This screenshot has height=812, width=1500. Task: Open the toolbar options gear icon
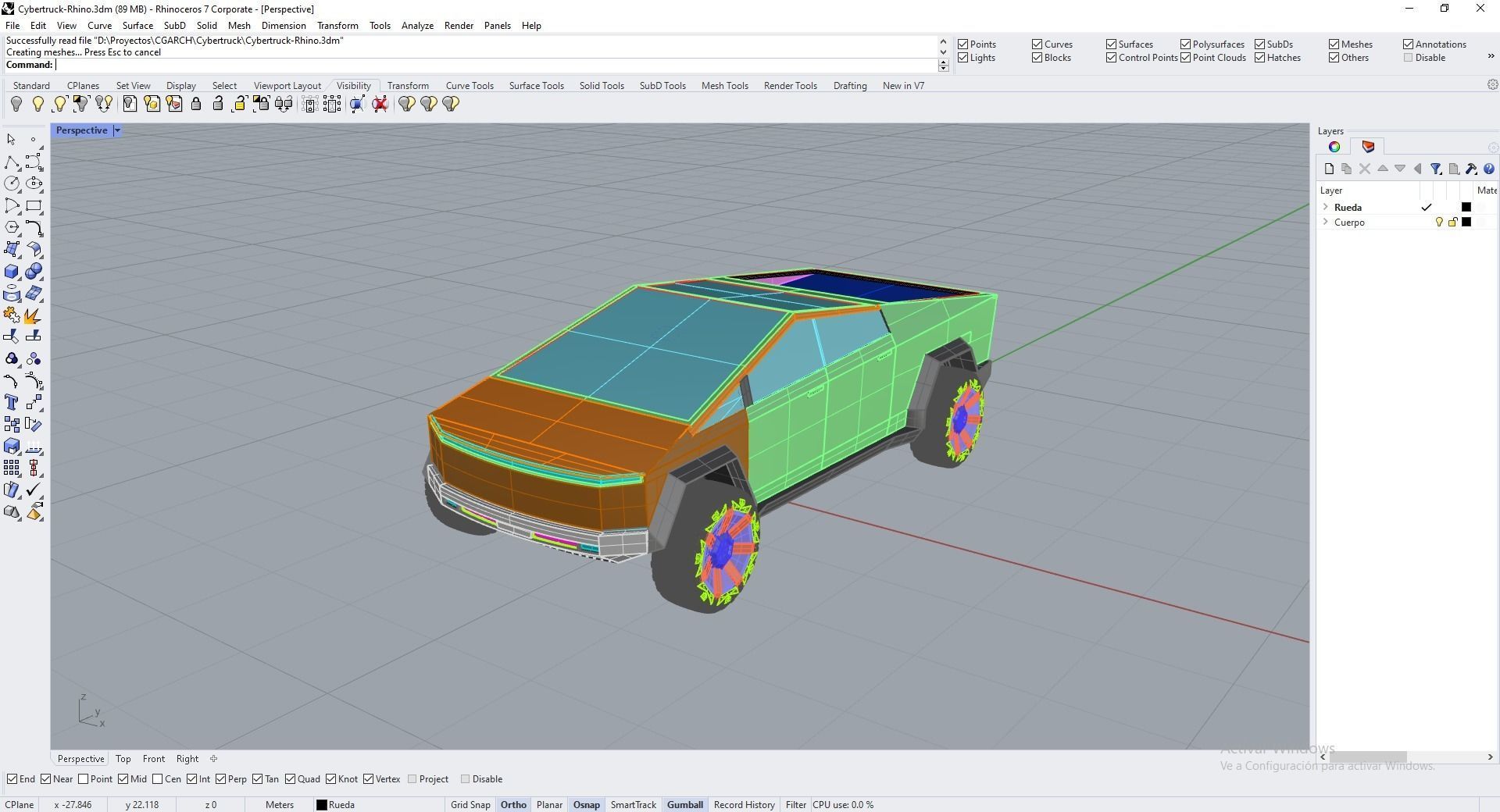1492,84
